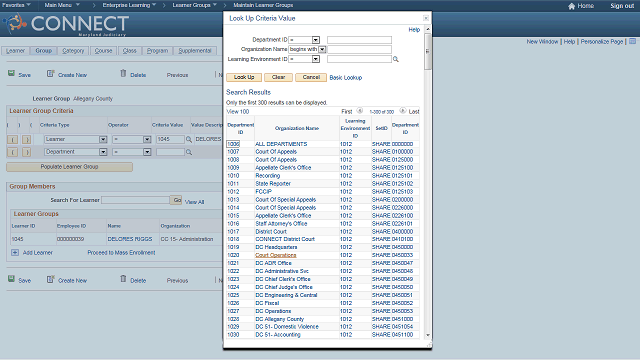Open the Department ID operator dropdown
This screenshot has width=640, height=360.
click(x=316, y=40)
